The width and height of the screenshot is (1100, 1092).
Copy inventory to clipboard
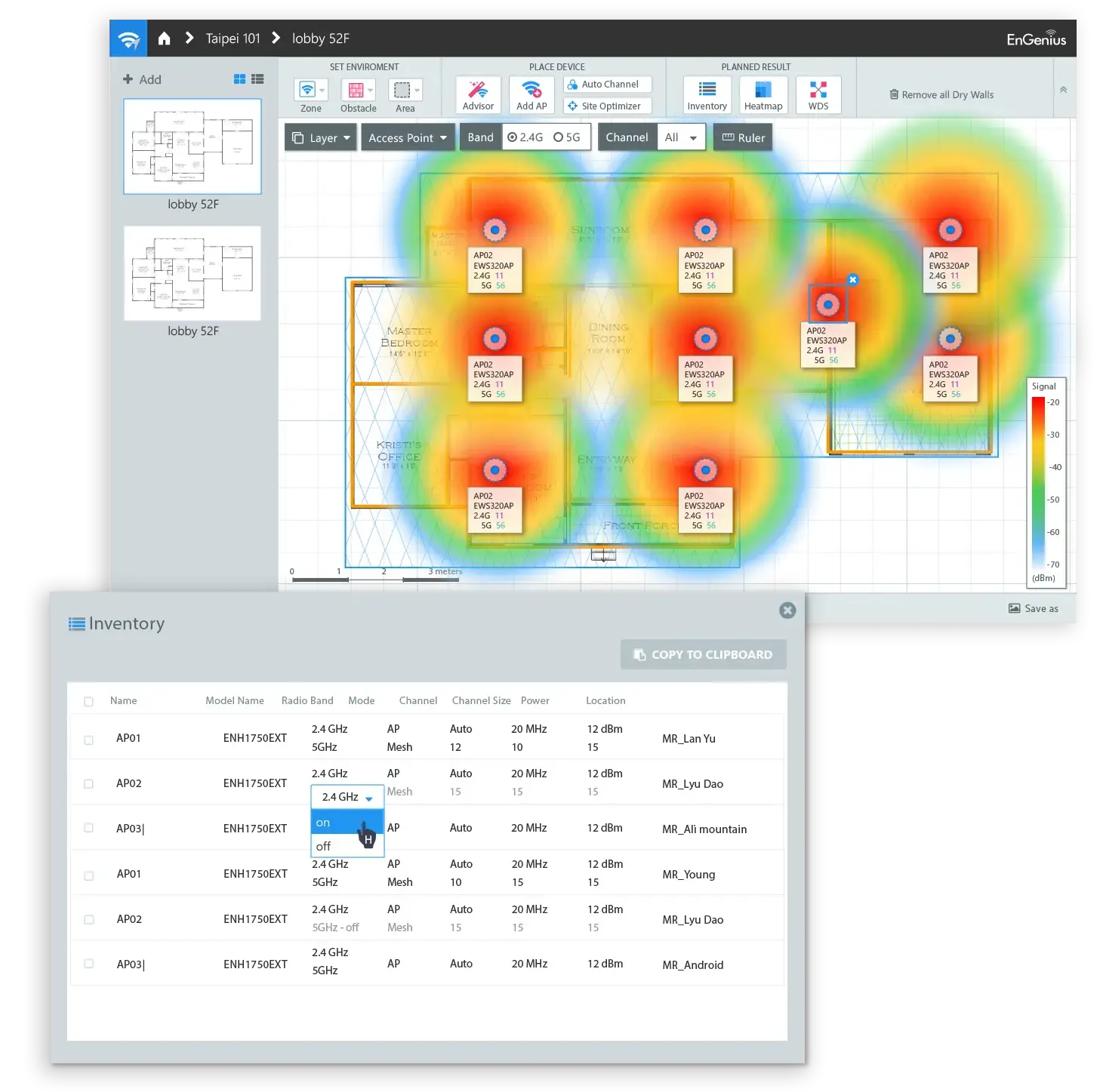coord(704,655)
